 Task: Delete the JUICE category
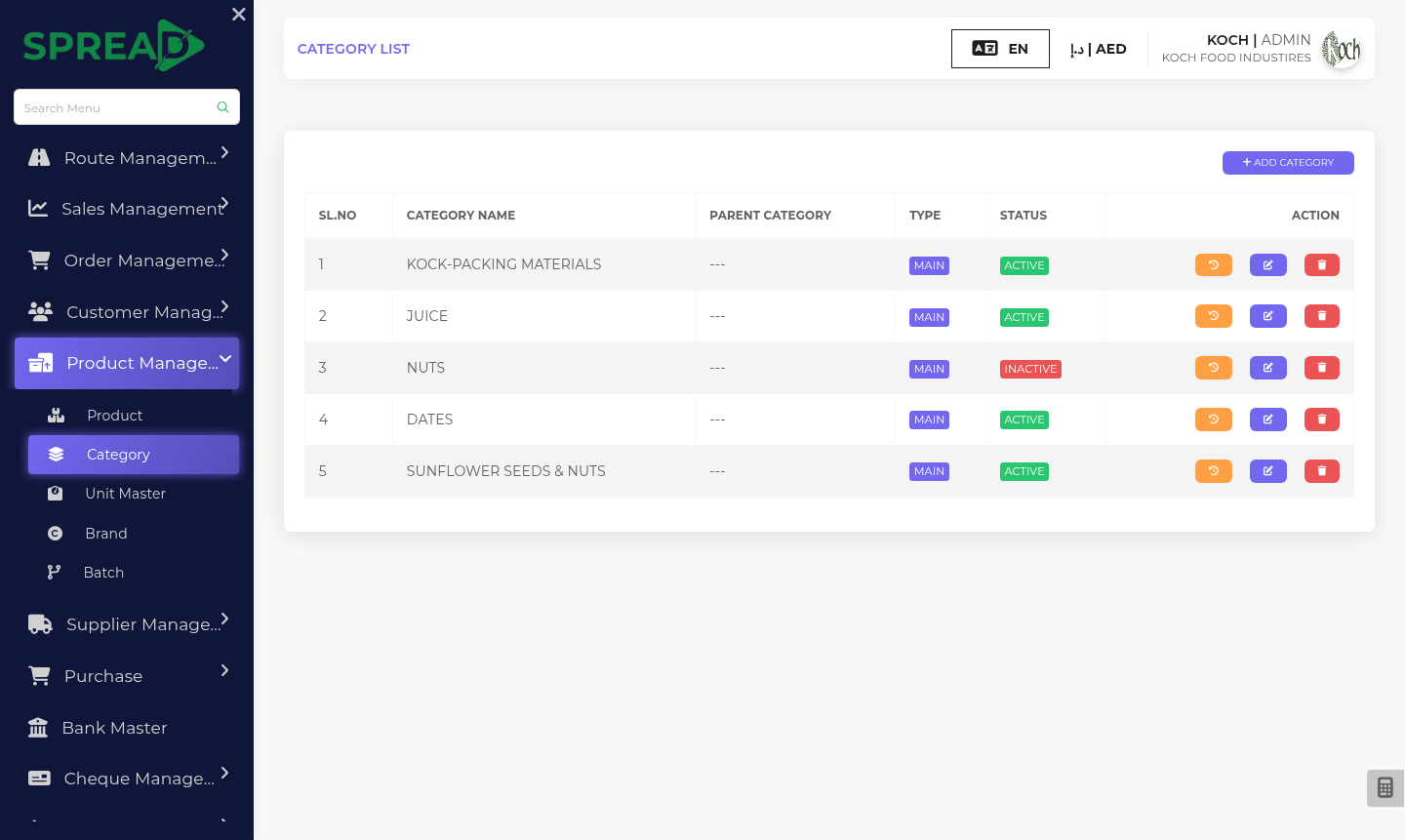coord(1322,316)
